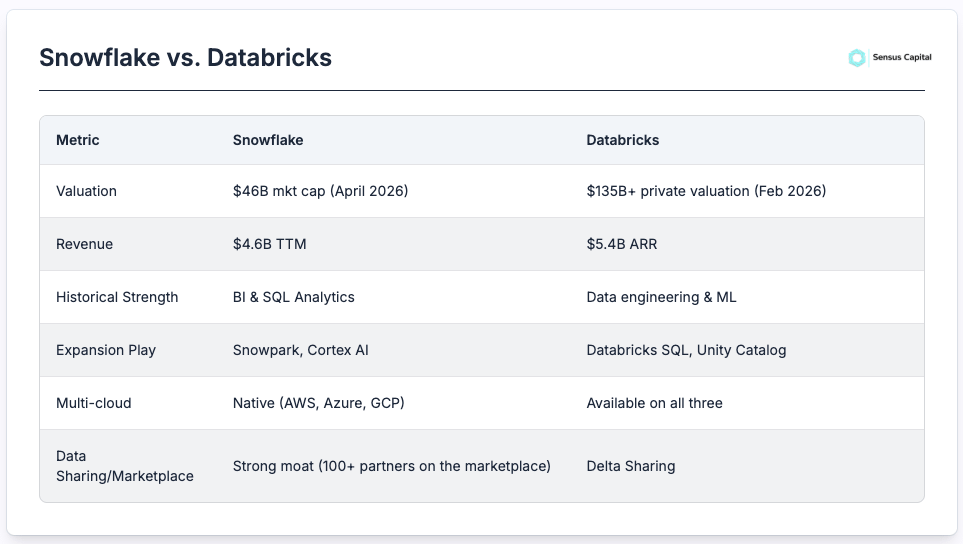Click the BI & SQL Analytics cell
This screenshot has width=963, height=544.
(294, 297)
